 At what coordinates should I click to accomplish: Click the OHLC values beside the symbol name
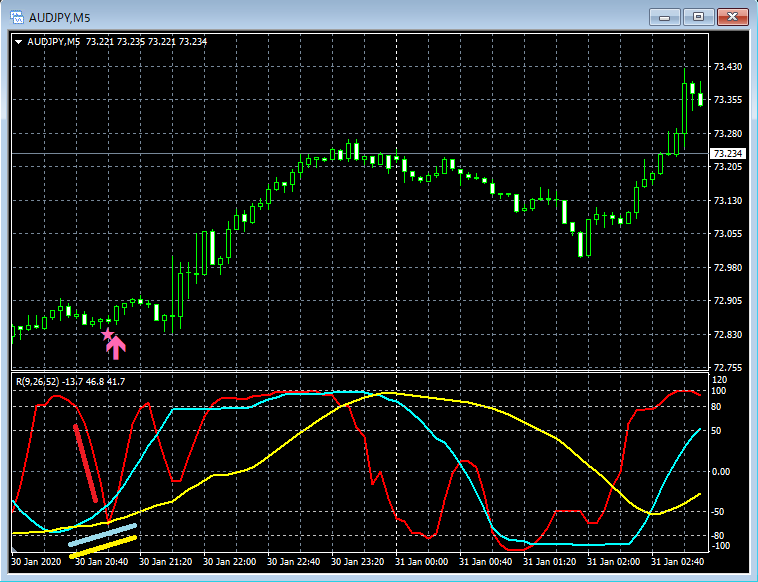tap(146, 42)
